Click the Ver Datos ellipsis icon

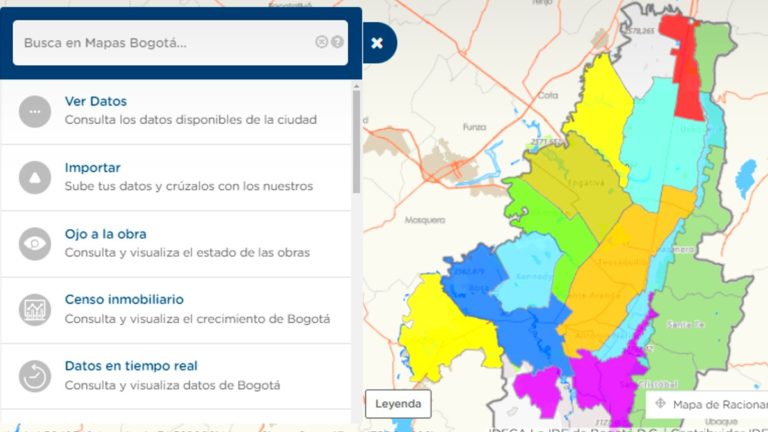[x=35, y=112]
